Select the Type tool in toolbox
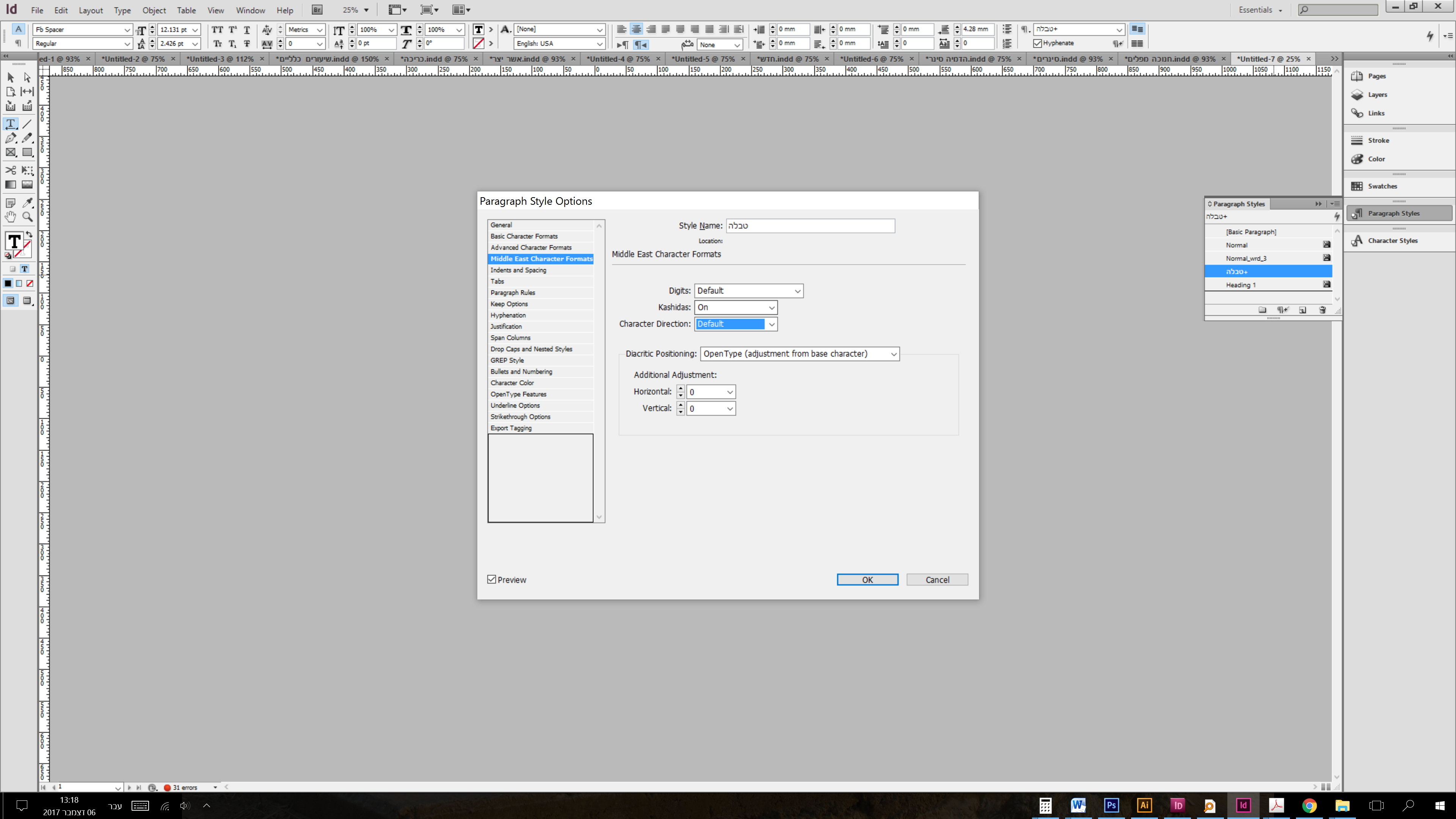 10,123
